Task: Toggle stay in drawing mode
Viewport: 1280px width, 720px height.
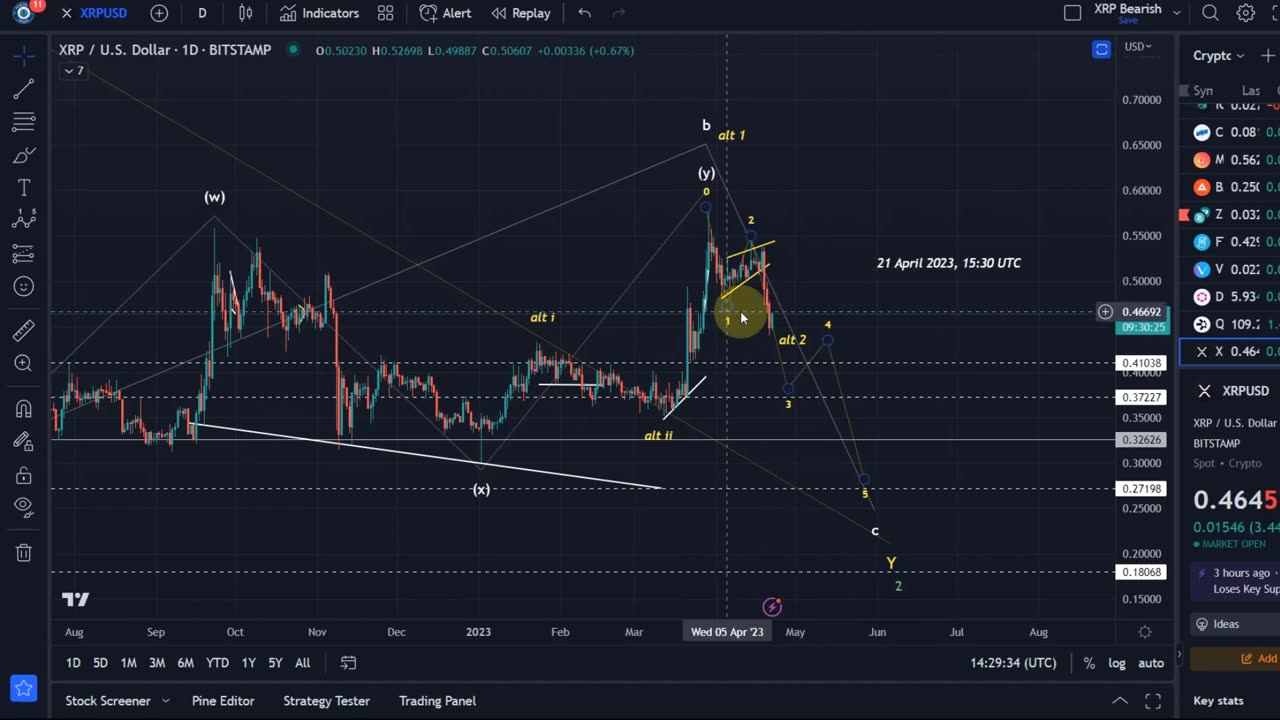Action: click(x=24, y=441)
